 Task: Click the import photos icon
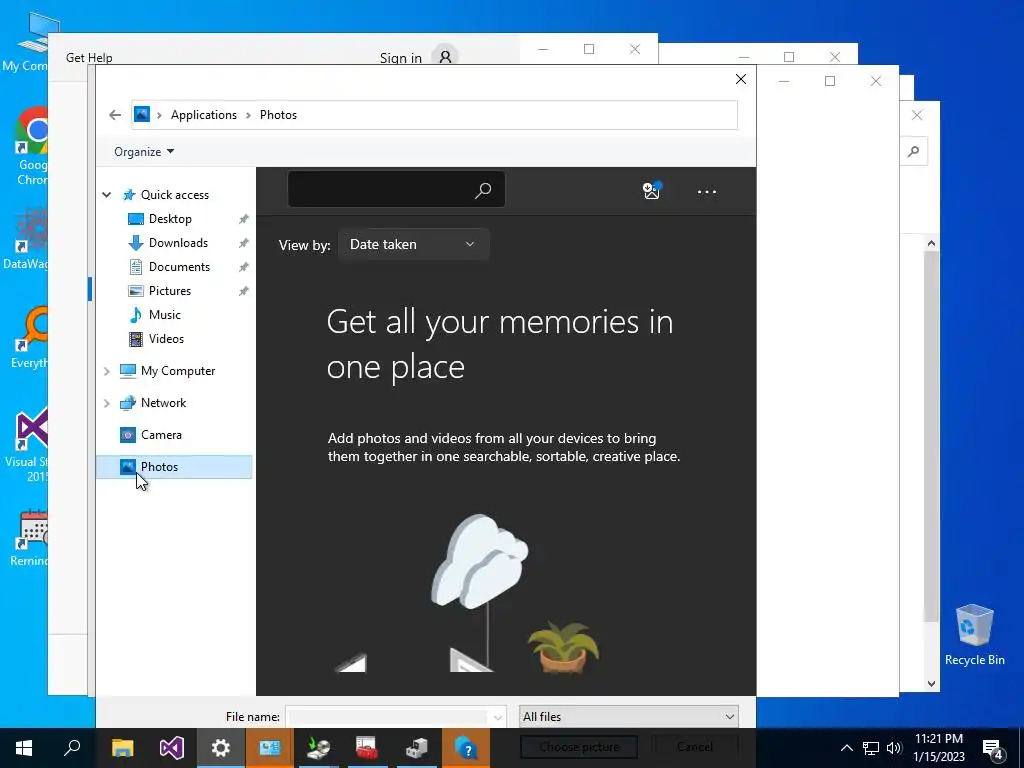click(652, 190)
